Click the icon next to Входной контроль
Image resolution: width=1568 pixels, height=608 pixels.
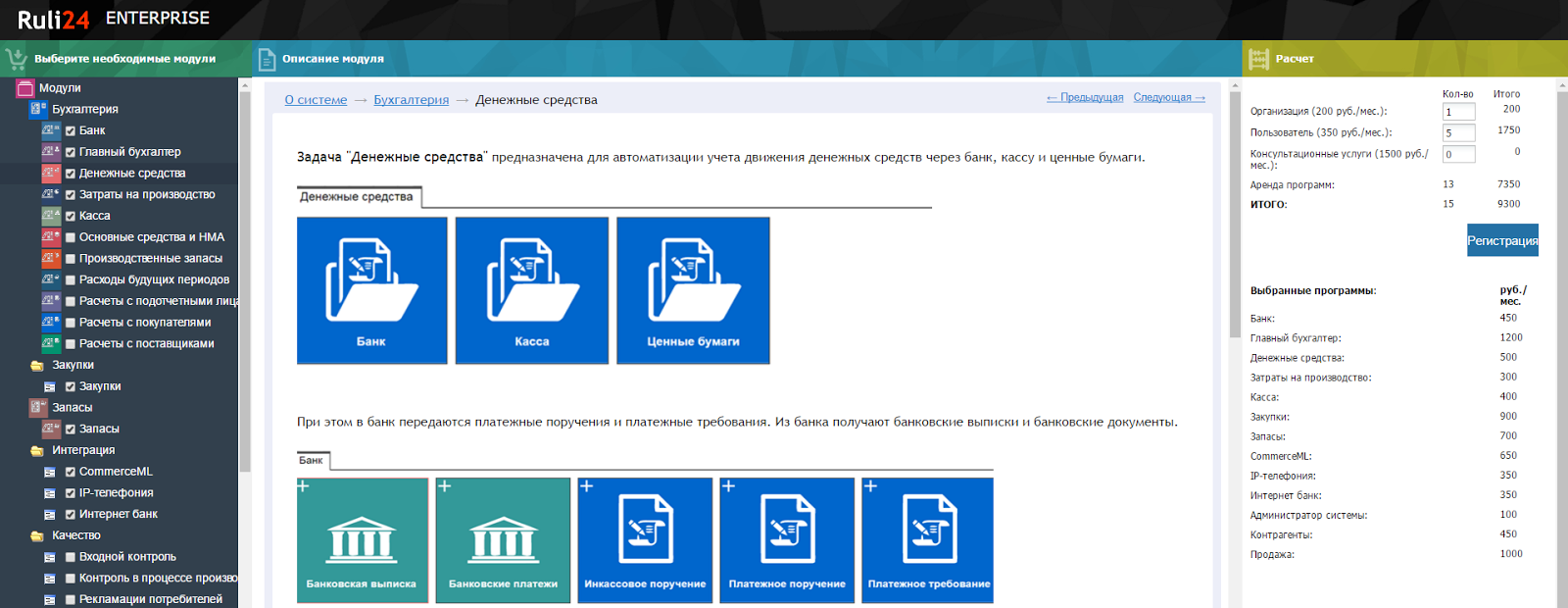[50, 557]
